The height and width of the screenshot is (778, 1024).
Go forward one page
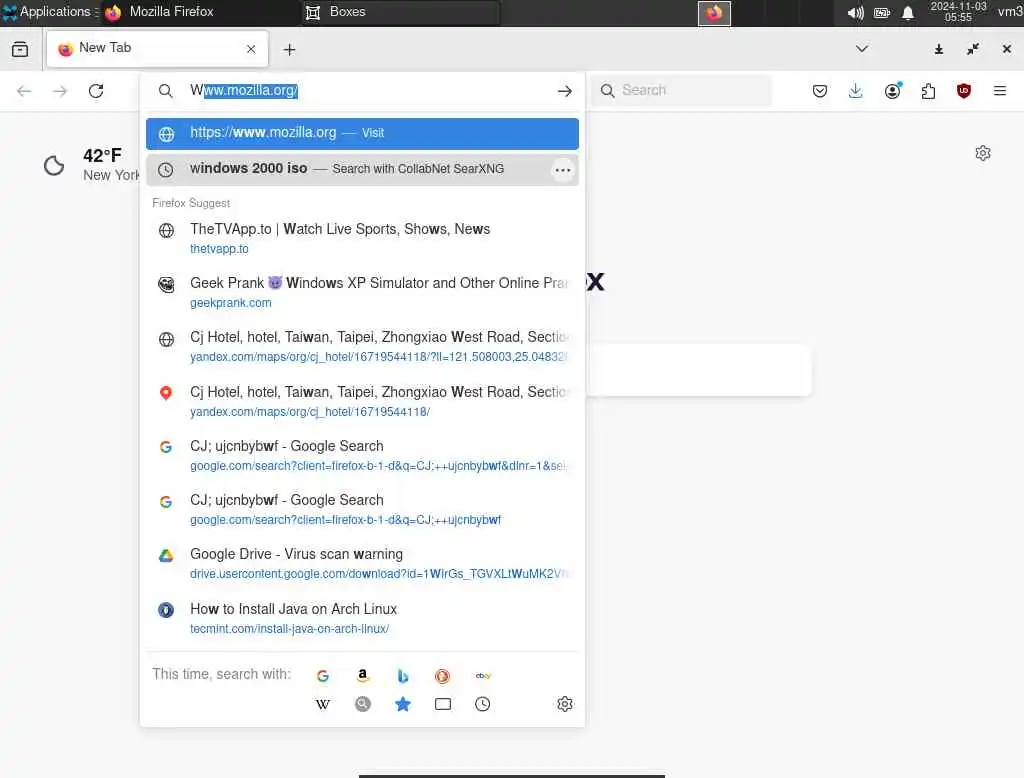[60, 91]
